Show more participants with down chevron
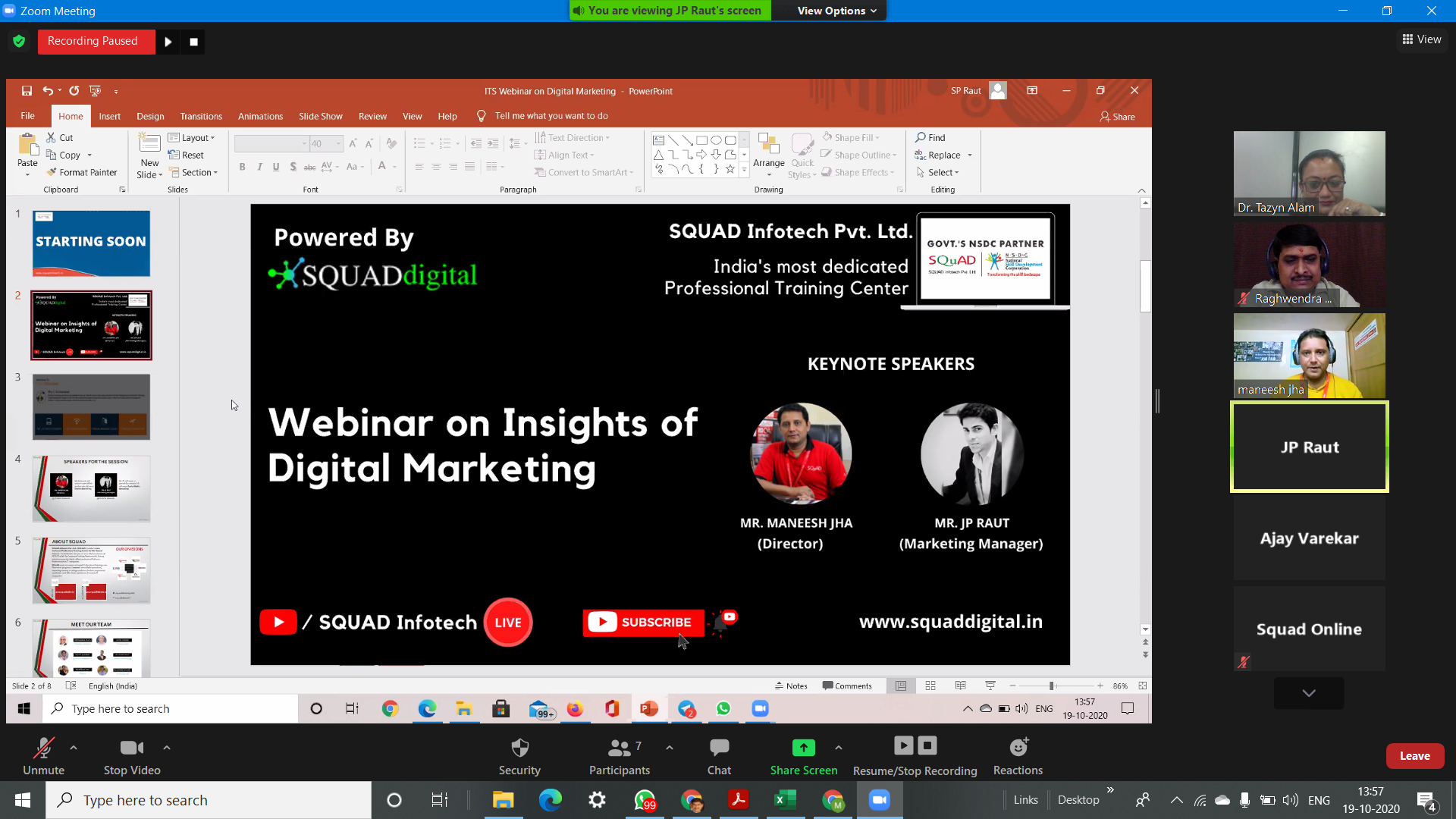This screenshot has width=1456, height=819. (x=1309, y=693)
